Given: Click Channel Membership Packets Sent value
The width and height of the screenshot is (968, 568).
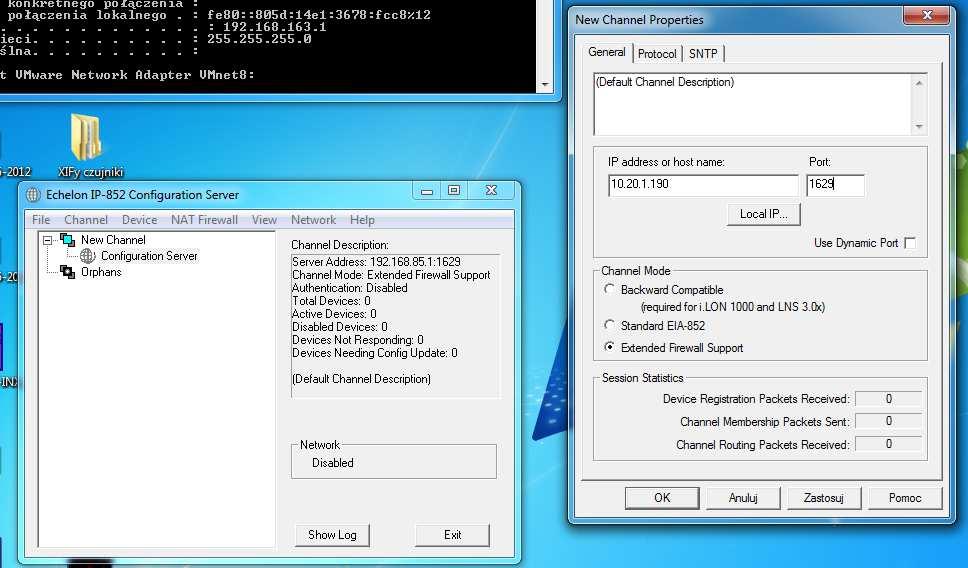Looking at the screenshot, I should coord(888,422).
